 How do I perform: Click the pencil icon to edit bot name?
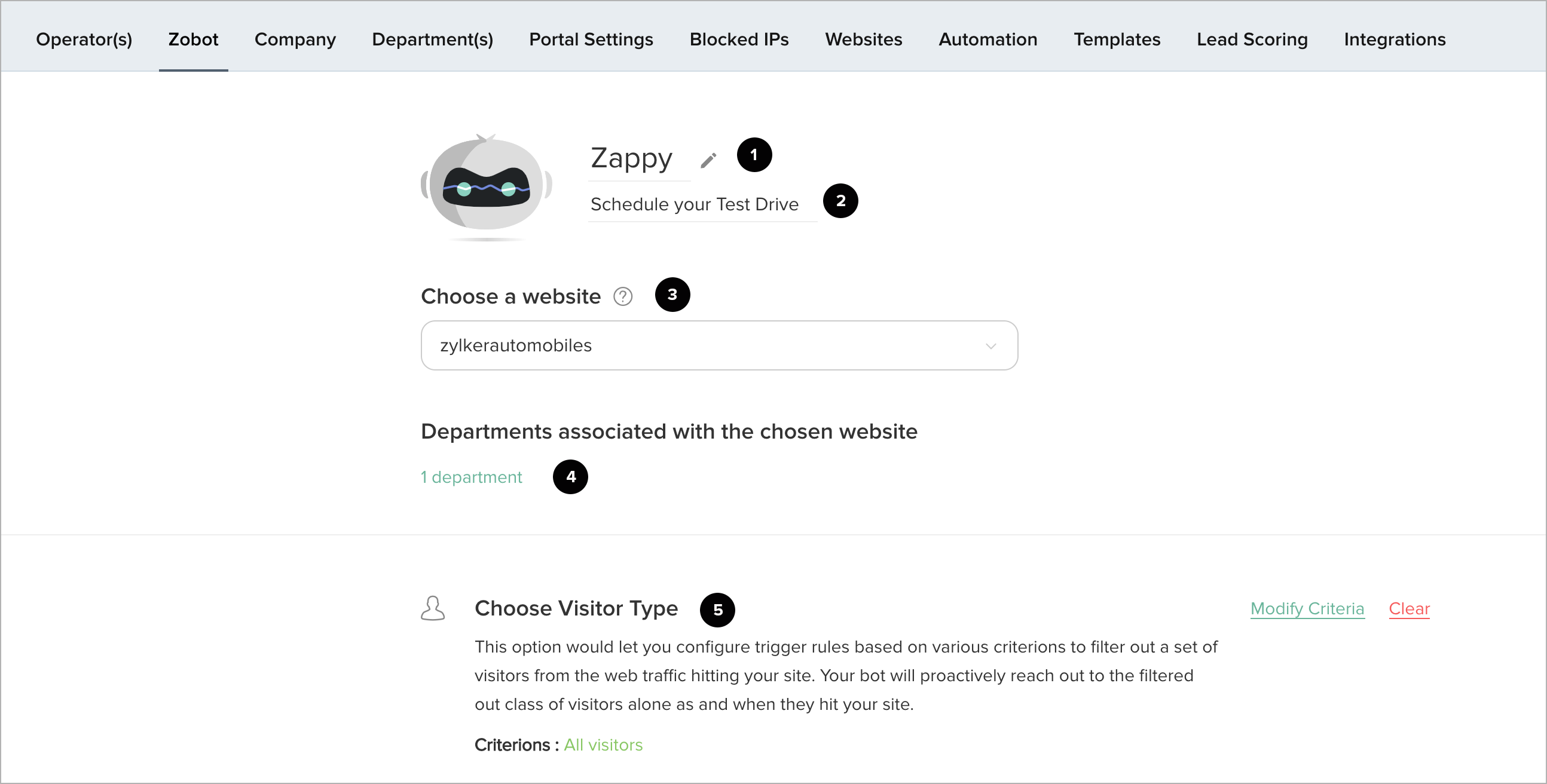click(x=708, y=159)
